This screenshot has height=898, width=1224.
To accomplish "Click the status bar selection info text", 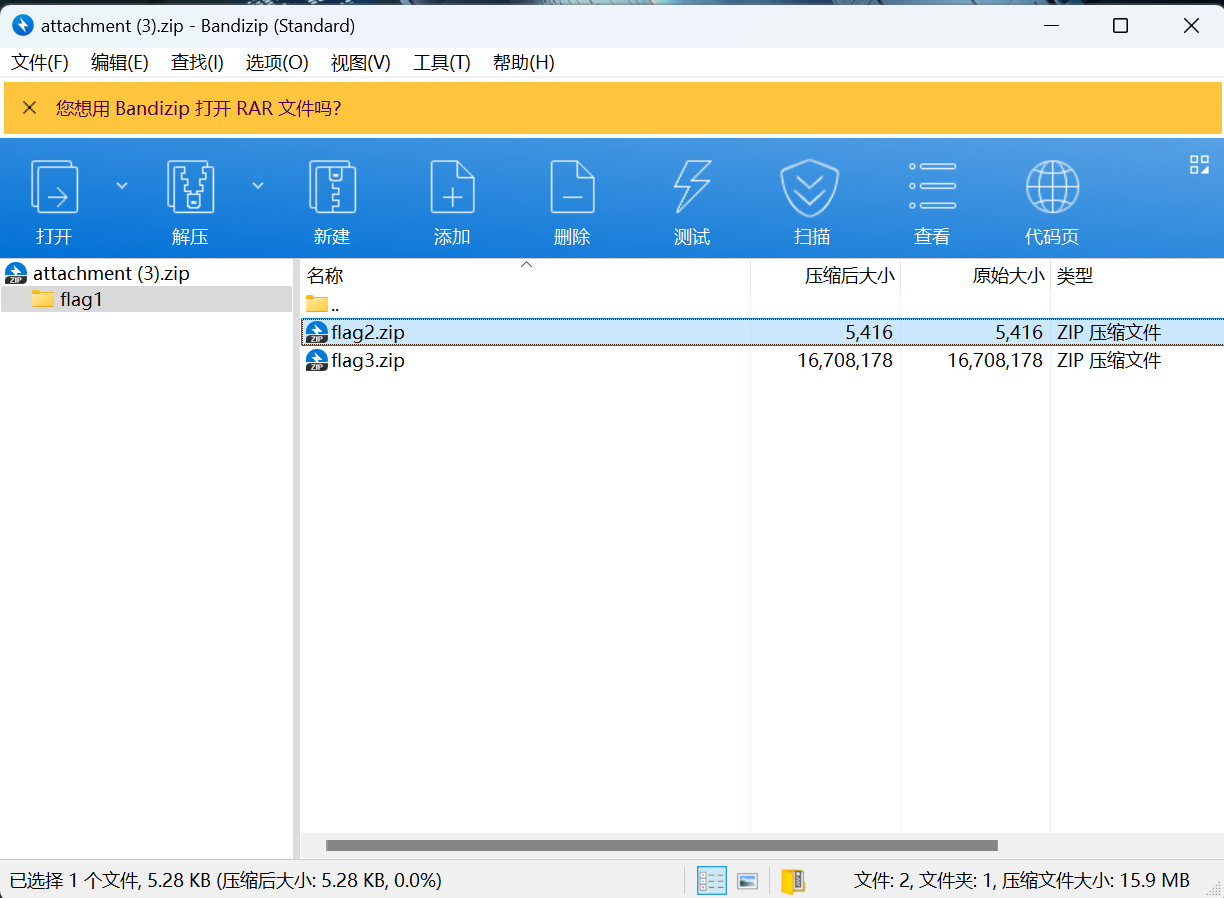I will click(225, 881).
